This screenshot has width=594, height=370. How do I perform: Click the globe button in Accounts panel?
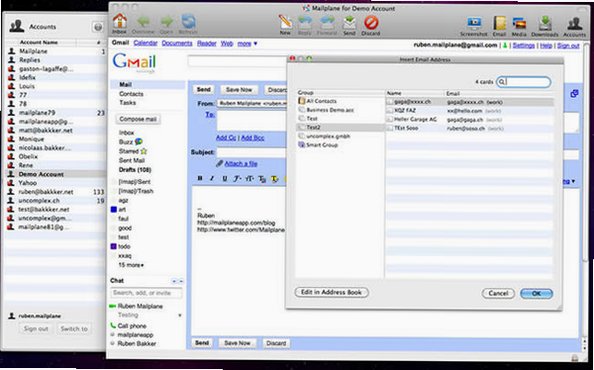[x=98, y=27]
